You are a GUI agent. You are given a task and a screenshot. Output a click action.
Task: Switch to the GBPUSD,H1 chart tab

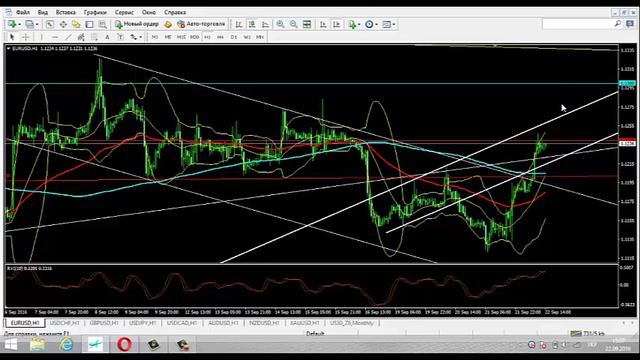pyautogui.click(x=104, y=323)
